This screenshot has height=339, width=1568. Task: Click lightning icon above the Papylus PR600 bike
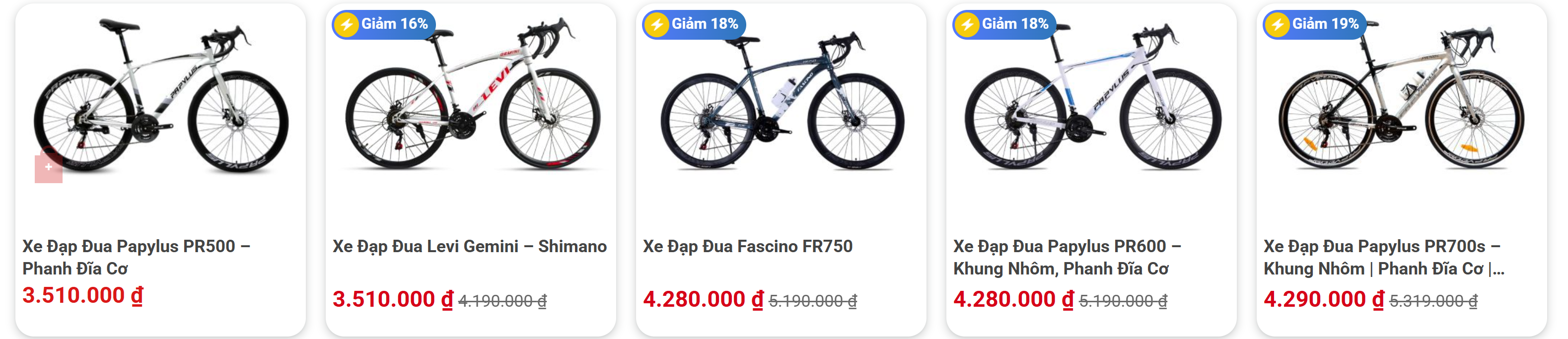pyautogui.click(x=967, y=25)
